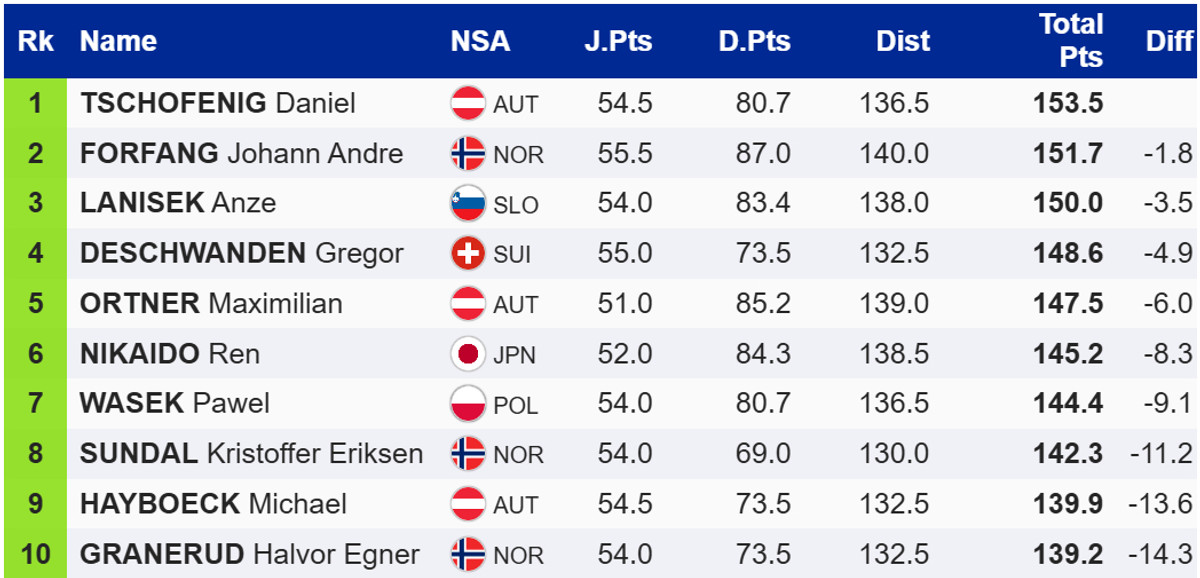1200x578 pixels.
Task: Open TSCHOFENIG Daniel's athlete profile
Action: [x=217, y=103]
